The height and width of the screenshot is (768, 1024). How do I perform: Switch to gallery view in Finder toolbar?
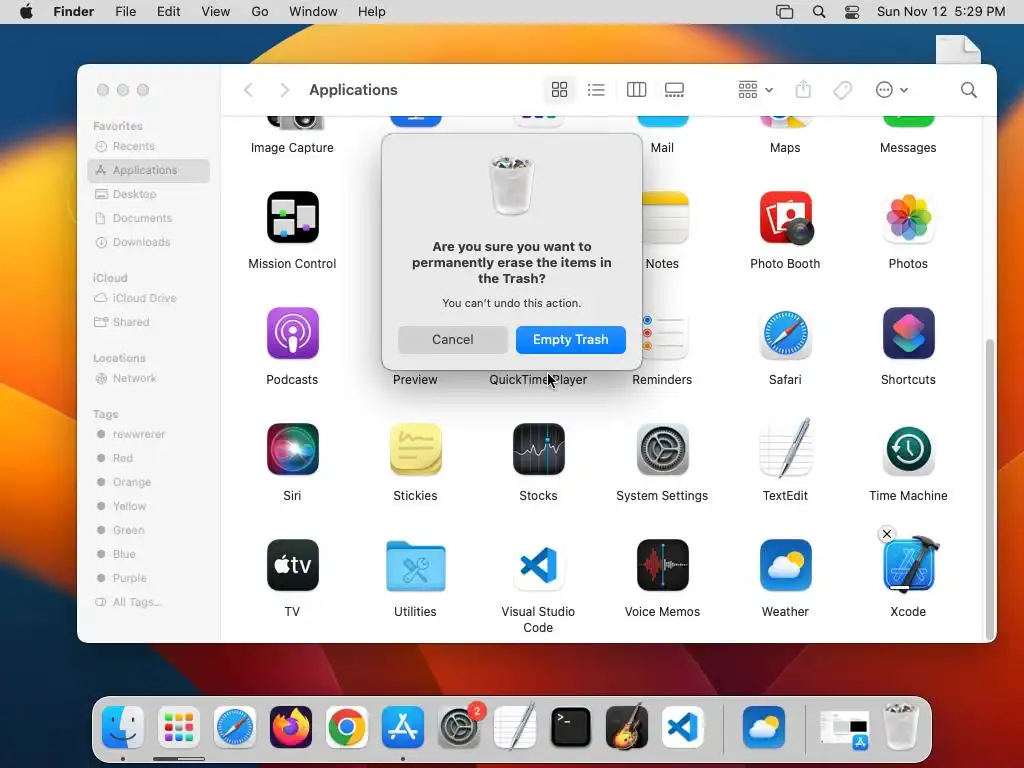674,89
